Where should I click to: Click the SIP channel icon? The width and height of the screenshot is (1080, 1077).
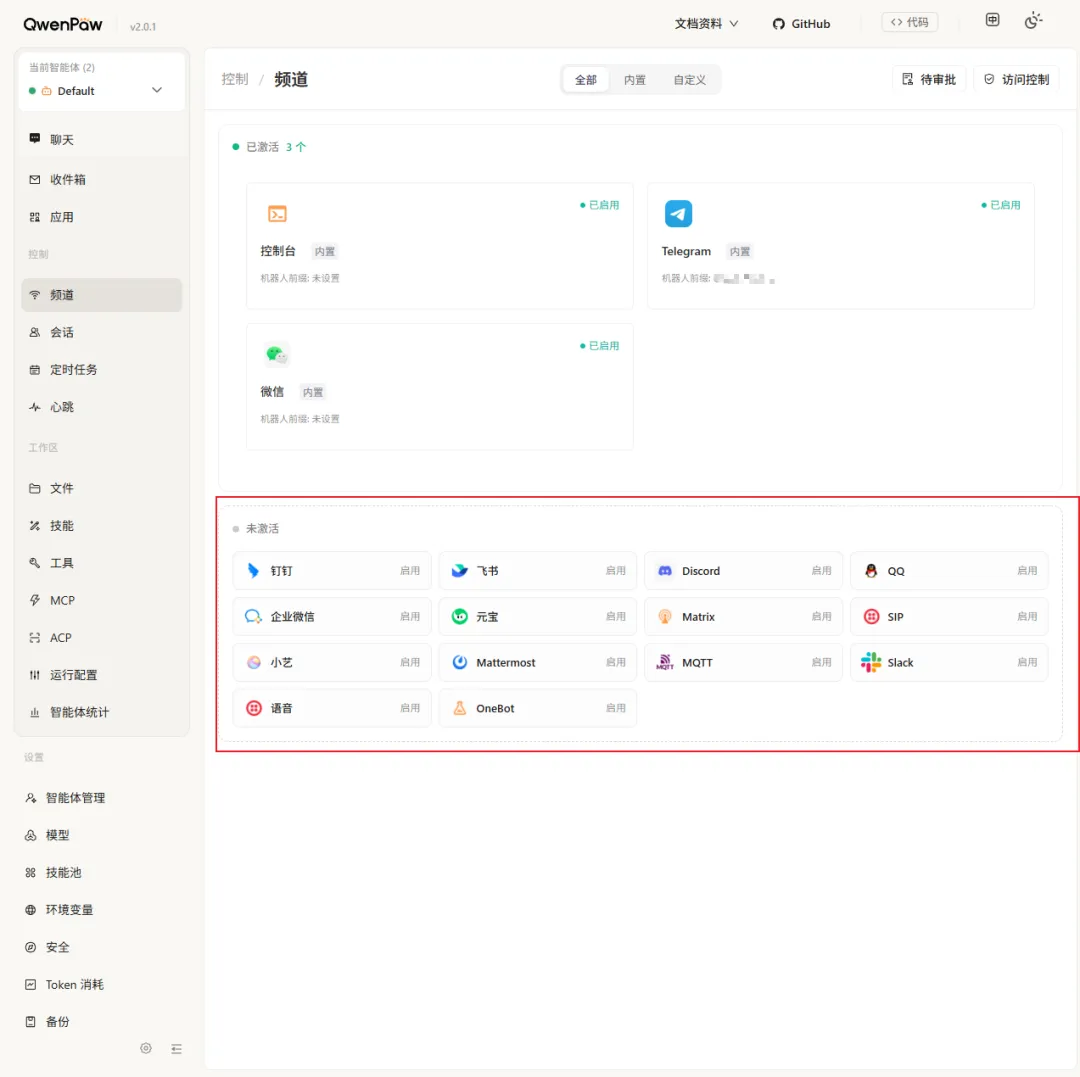pos(871,616)
